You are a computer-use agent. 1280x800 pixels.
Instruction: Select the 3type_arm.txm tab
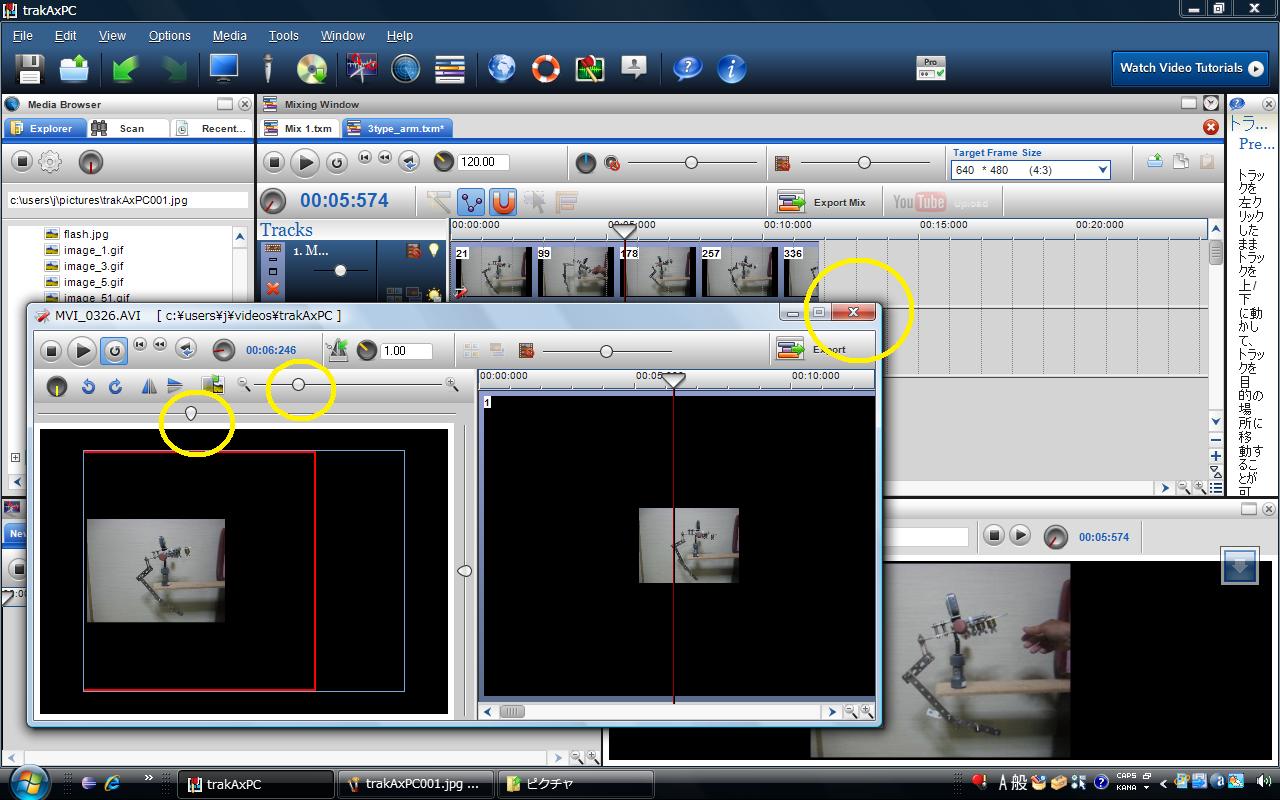pyautogui.click(x=397, y=128)
